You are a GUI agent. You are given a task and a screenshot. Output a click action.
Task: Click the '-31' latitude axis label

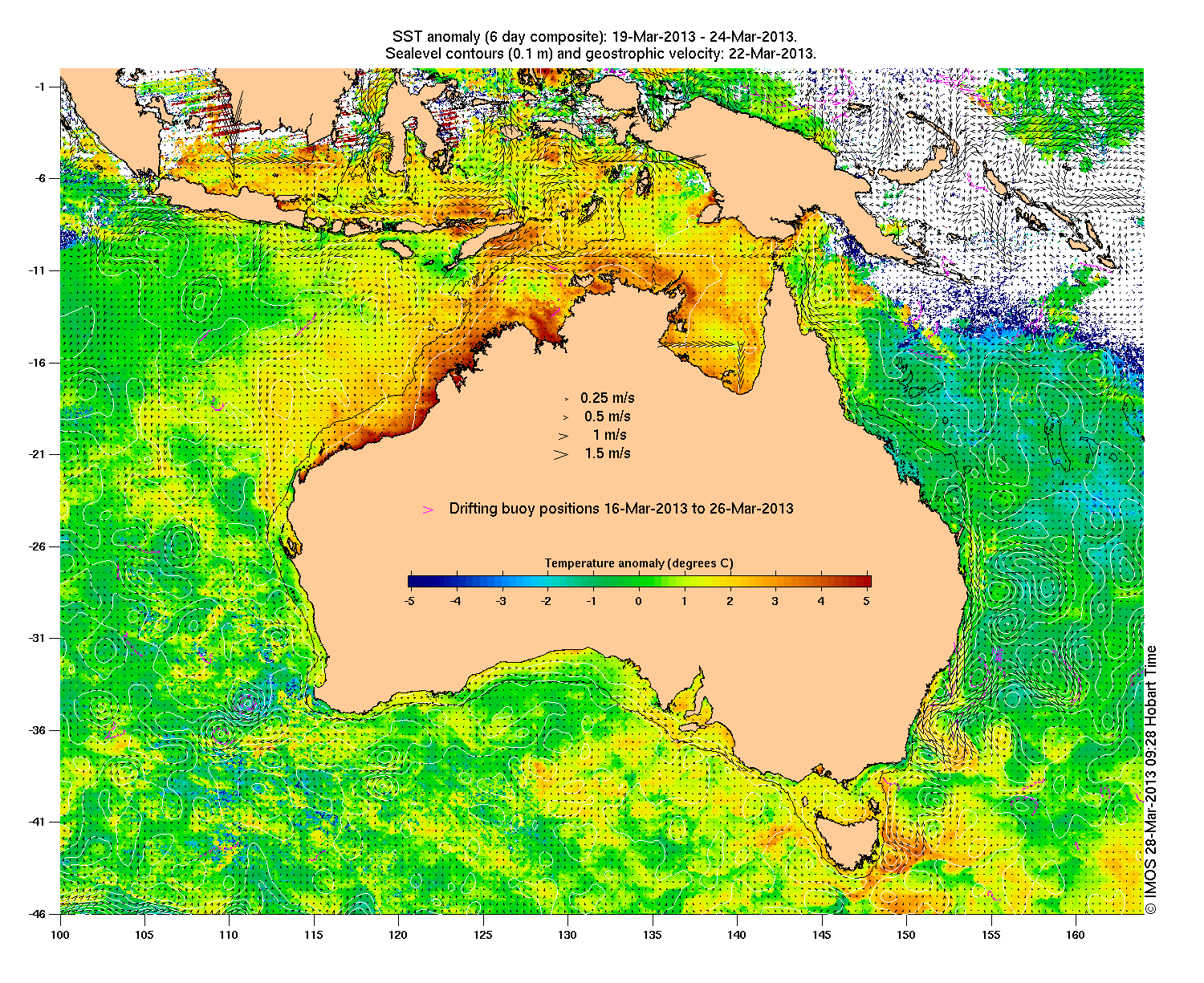click(39, 638)
